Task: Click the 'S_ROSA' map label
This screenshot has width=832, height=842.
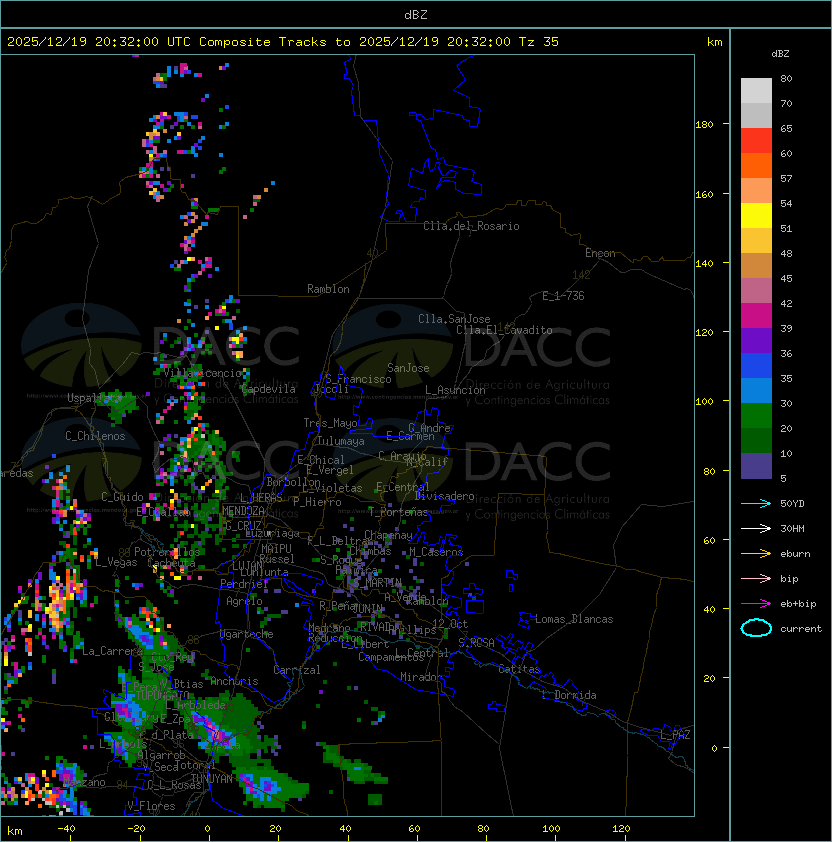Action: (x=476, y=643)
